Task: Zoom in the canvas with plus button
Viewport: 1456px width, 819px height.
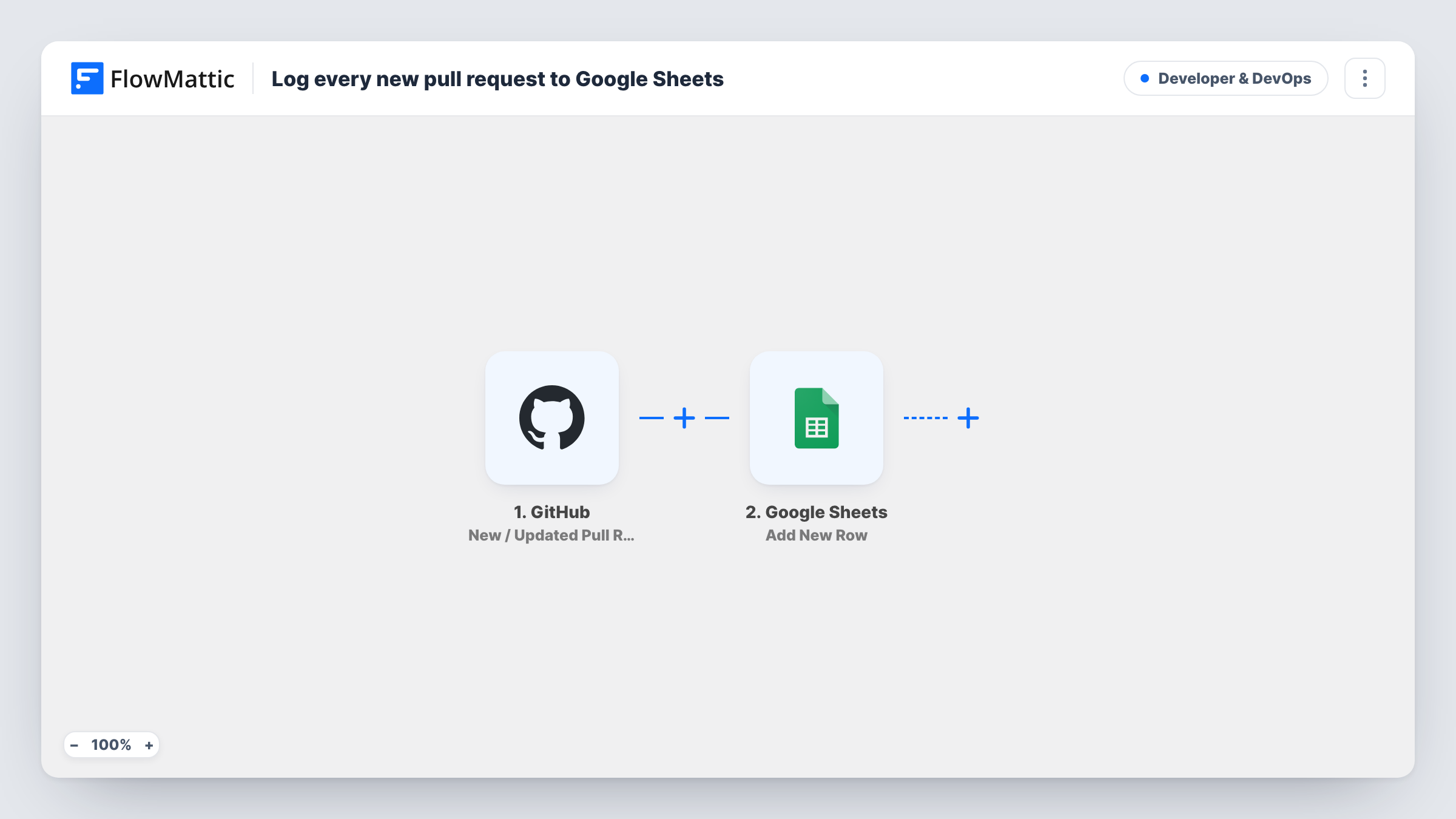Action: 149,745
